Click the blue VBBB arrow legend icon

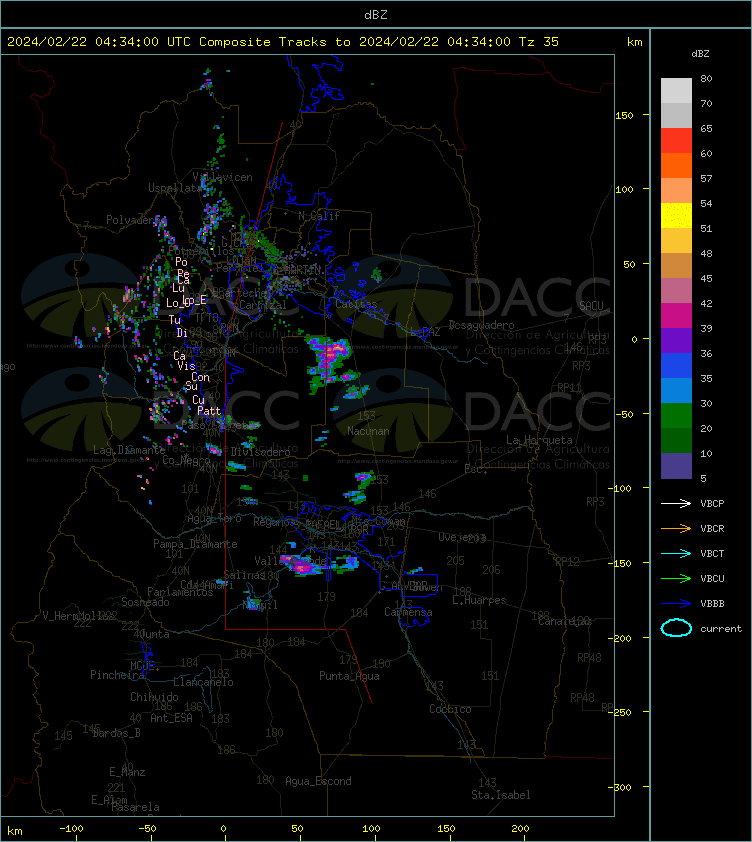(676, 604)
